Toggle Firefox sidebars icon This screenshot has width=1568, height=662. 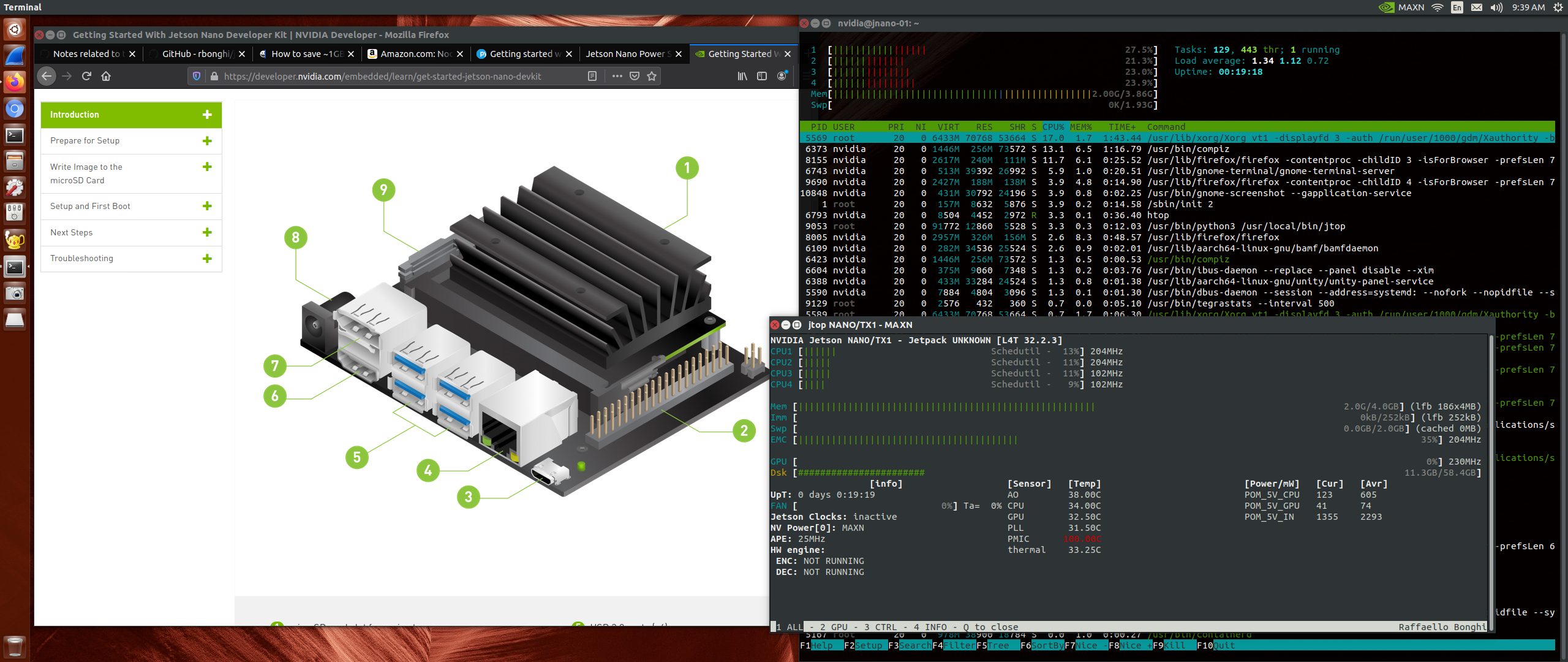[762, 76]
